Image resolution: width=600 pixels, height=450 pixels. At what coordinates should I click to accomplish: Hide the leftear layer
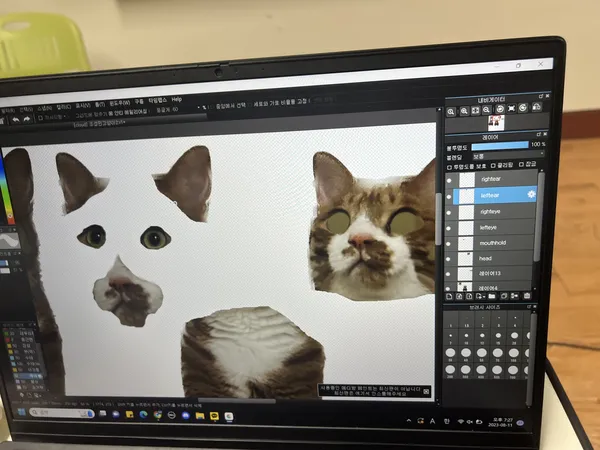point(449,197)
